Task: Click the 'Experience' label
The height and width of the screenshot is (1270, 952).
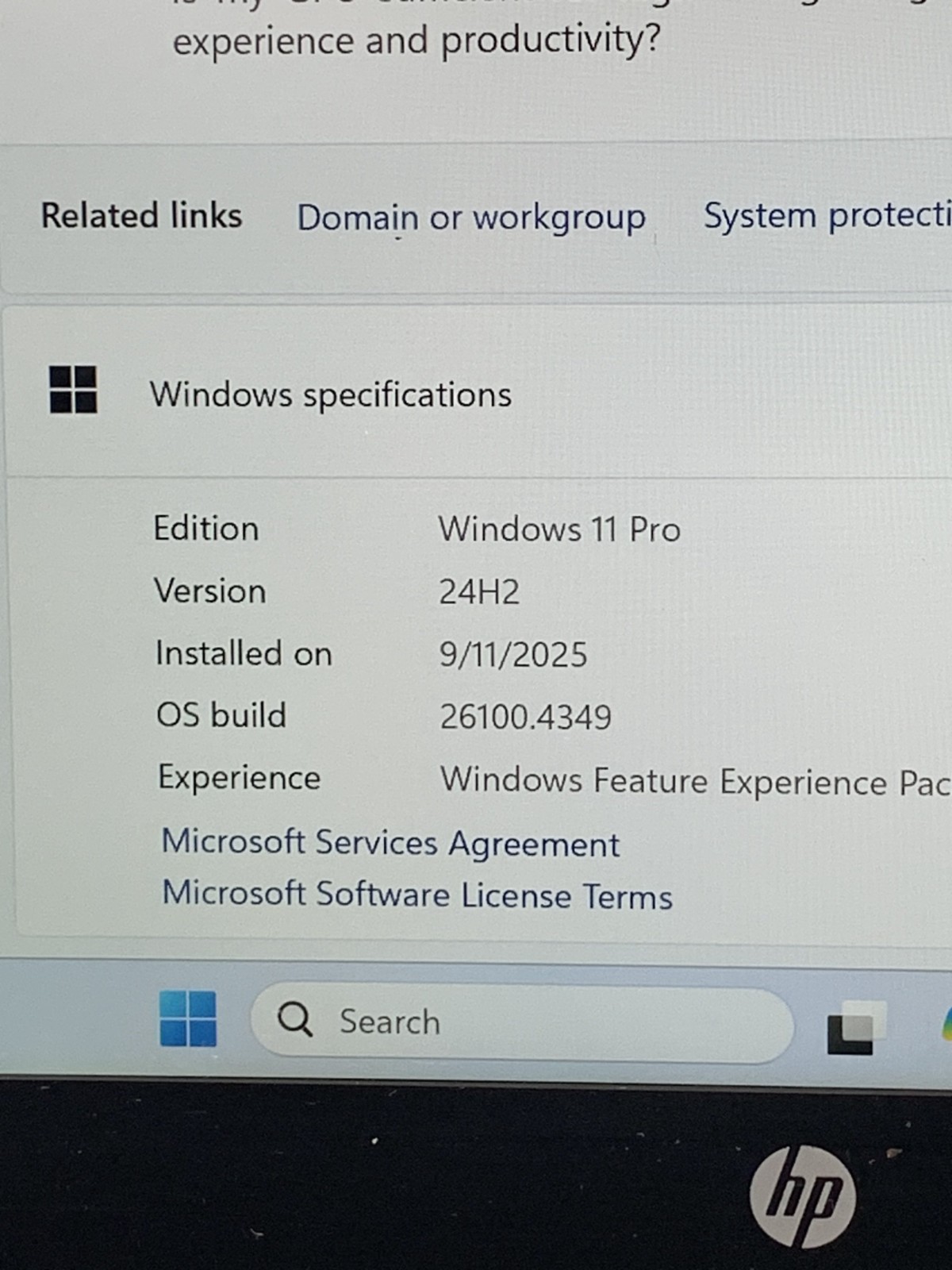Action: tap(240, 779)
